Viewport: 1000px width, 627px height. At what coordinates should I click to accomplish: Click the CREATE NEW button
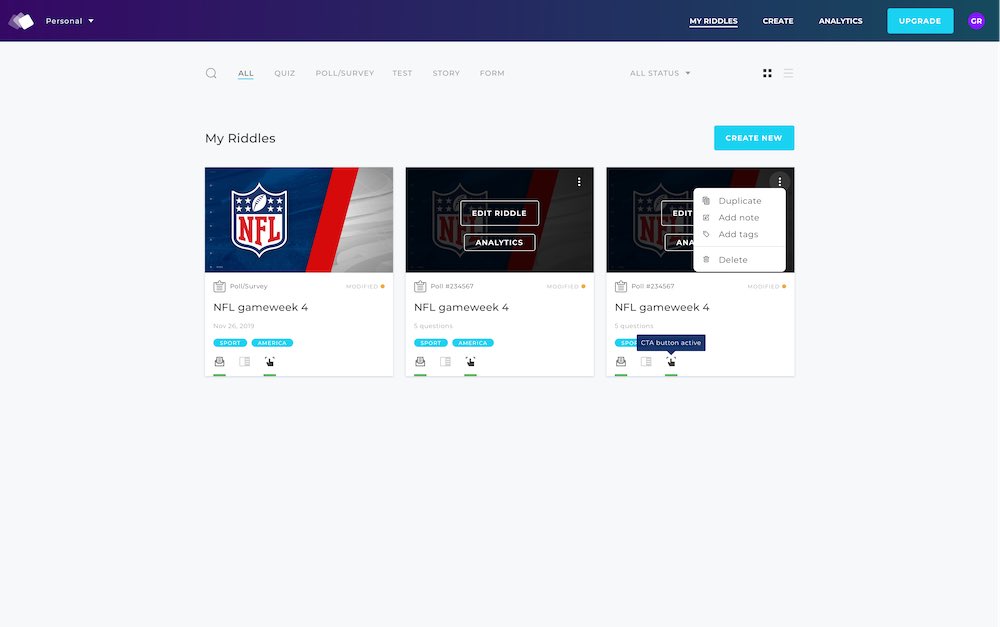(x=754, y=138)
